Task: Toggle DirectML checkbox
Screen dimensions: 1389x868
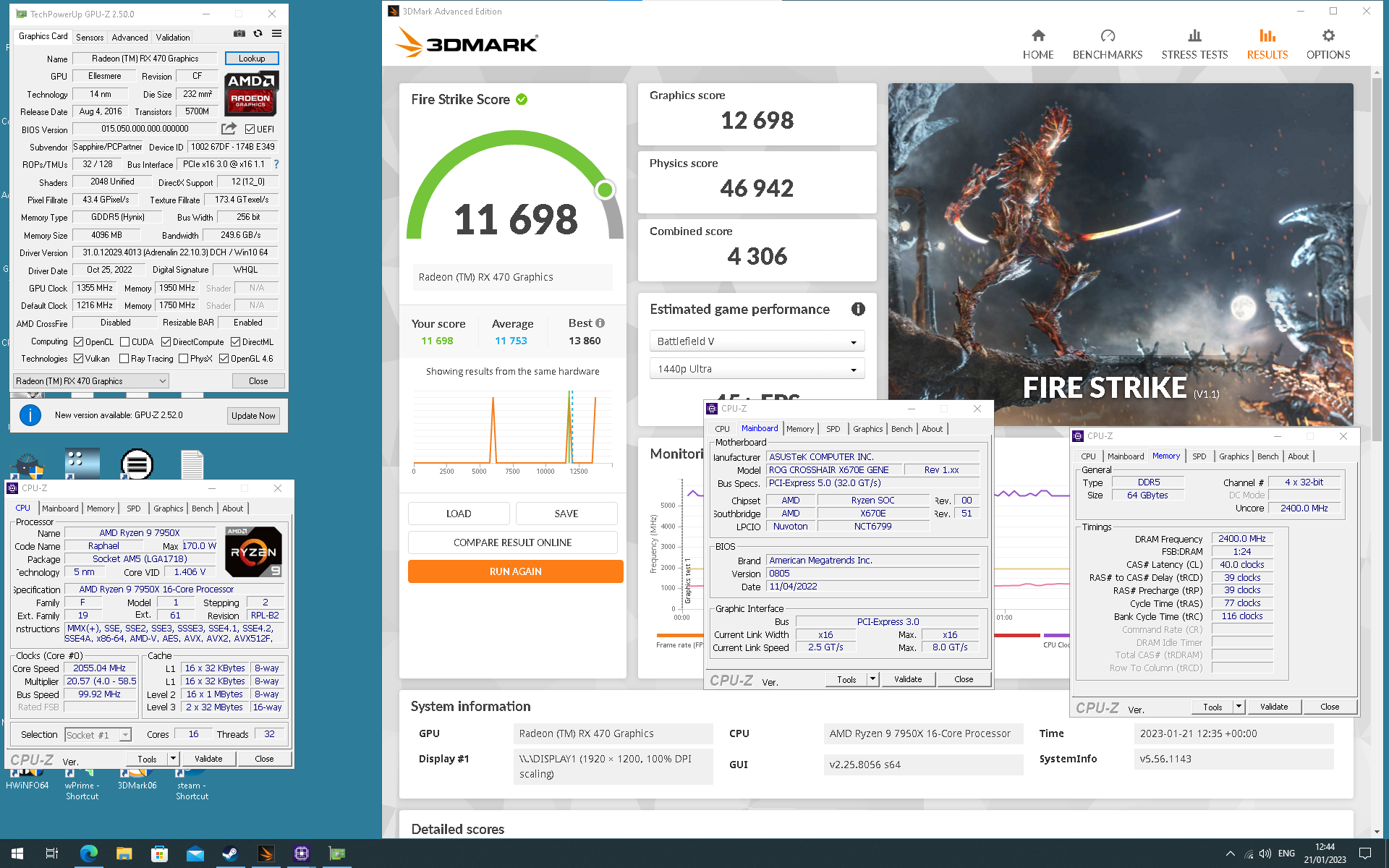Action: tap(235, 342)
